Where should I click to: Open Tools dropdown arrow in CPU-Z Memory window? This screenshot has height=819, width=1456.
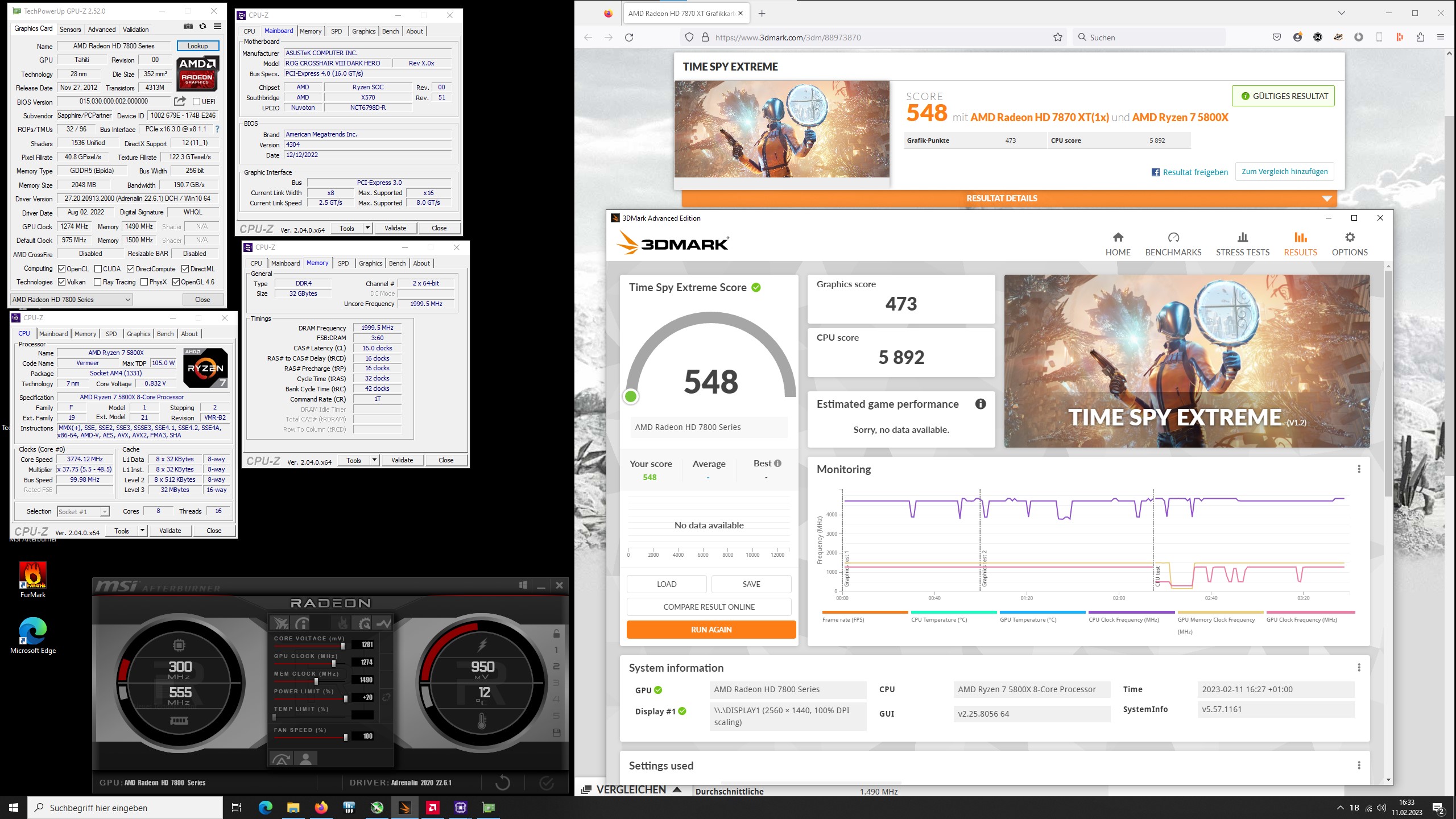pyautogui.click(x=374, y=460)
